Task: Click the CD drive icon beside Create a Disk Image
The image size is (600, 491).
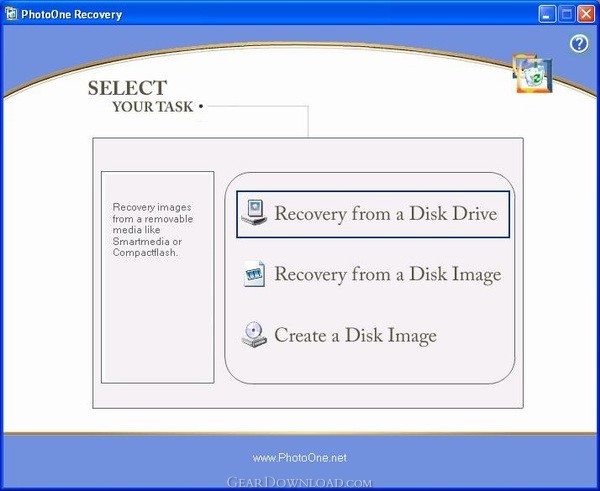Action: tap(254, 334)
